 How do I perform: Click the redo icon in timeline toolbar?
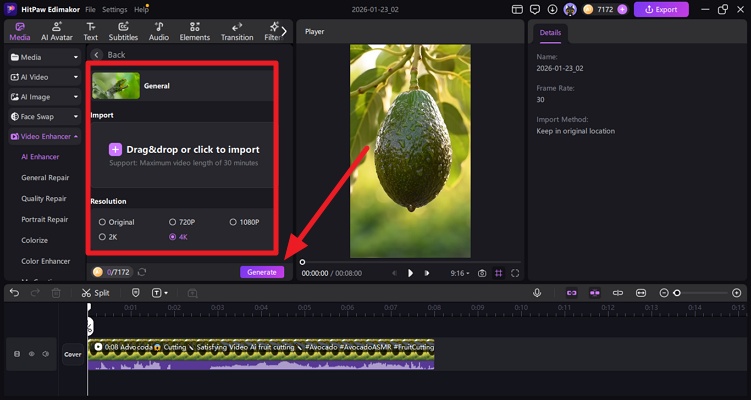point(35,293)
